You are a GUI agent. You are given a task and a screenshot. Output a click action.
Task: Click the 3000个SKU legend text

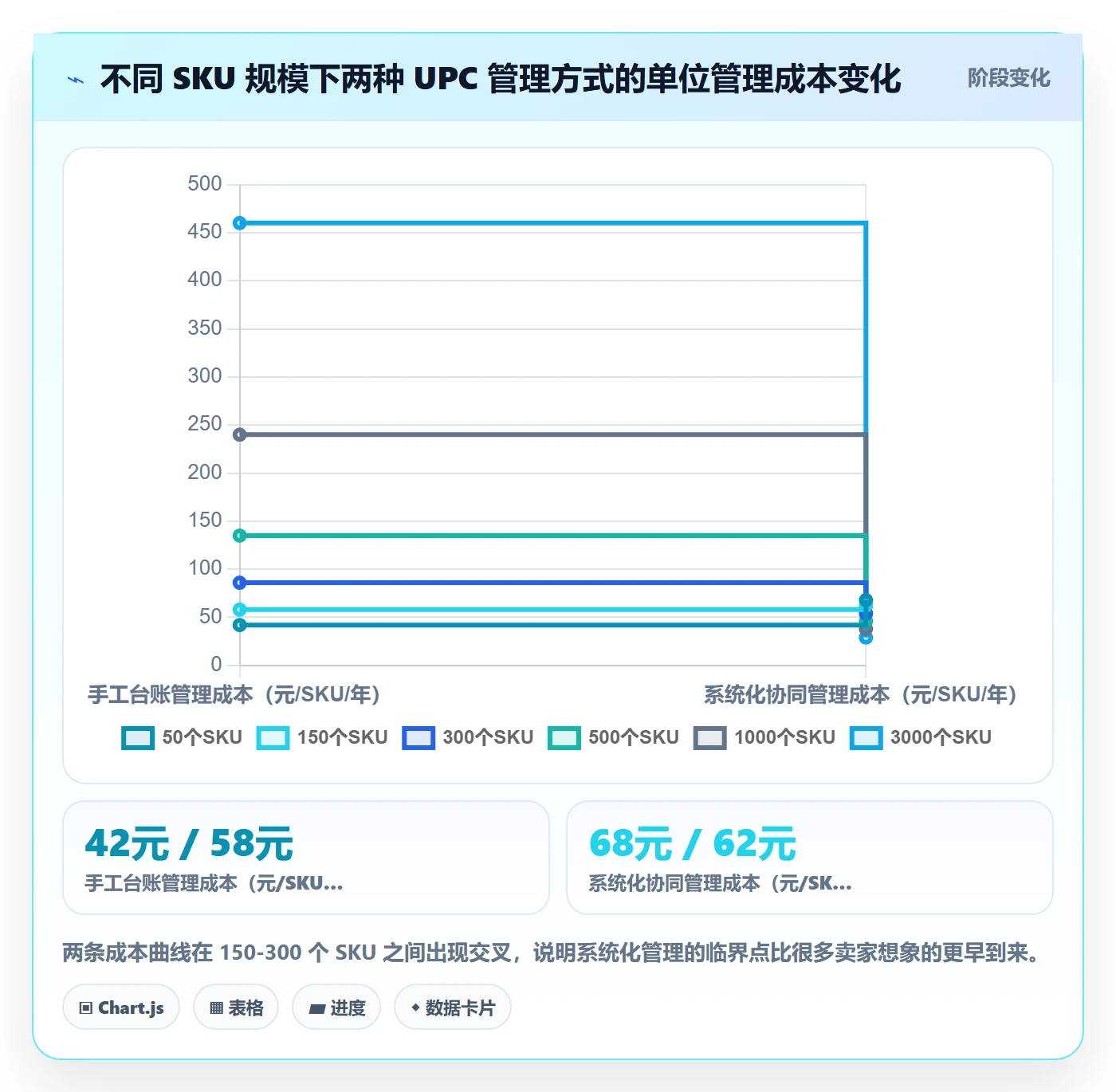[941, 737]
